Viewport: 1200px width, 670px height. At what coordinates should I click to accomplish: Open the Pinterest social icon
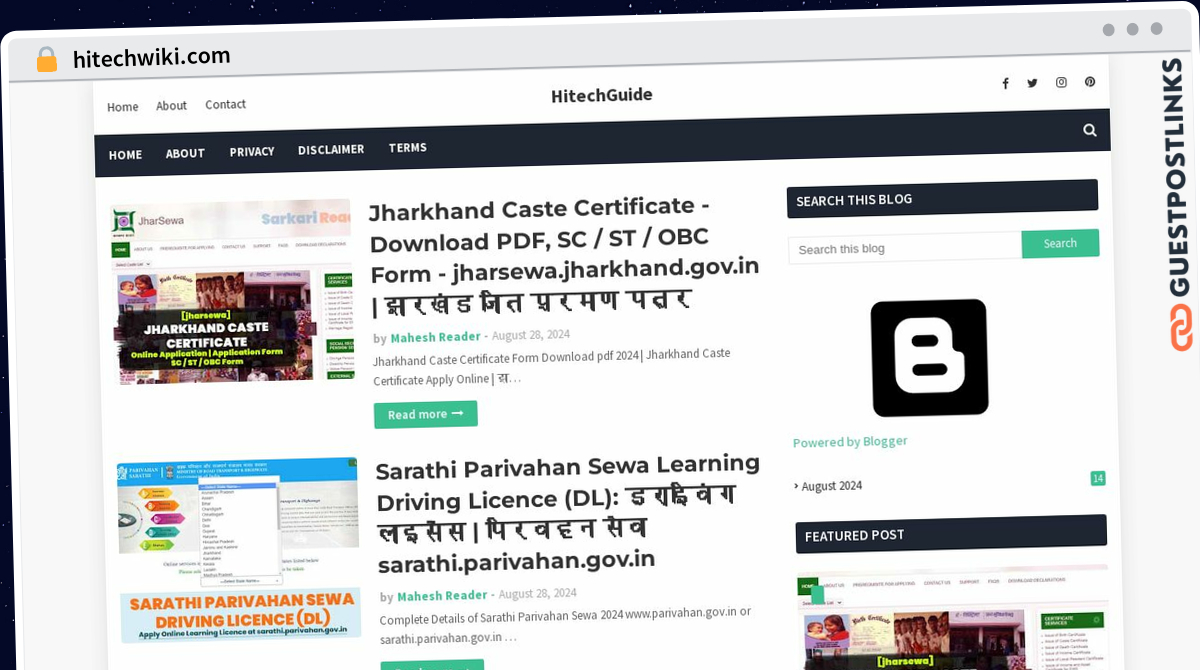(1090, 82)
